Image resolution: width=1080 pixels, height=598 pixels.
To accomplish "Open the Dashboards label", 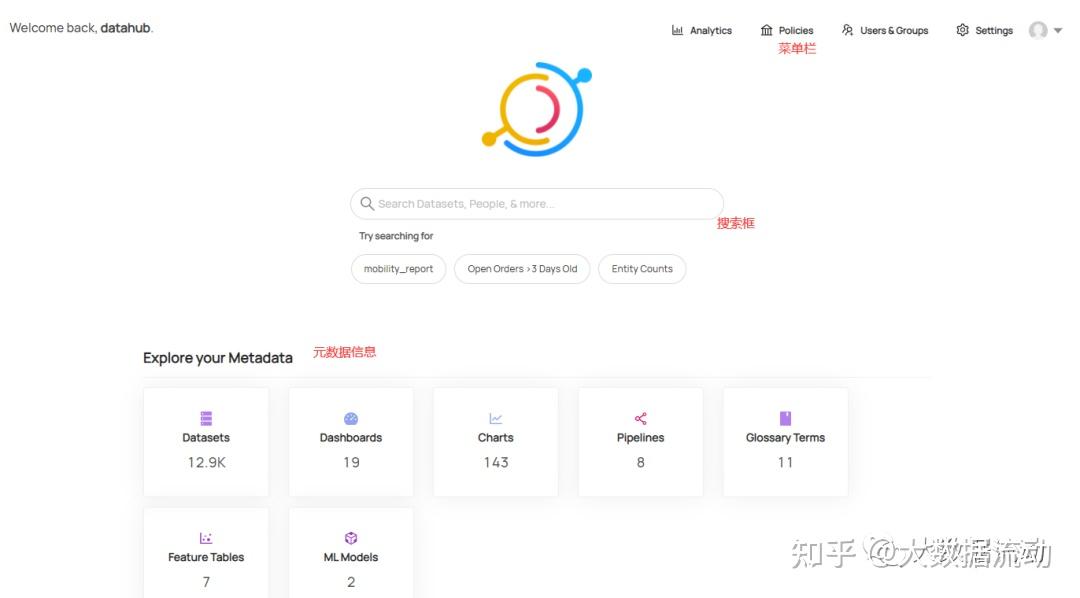I will [x=351, y=437].
